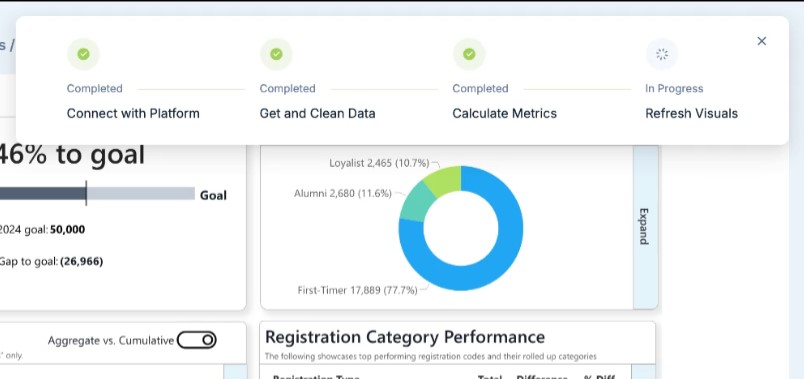Click the Refresh Visuals loading spinner icon
The width and height of the screenshot is (804, 379).
[661, 54]
